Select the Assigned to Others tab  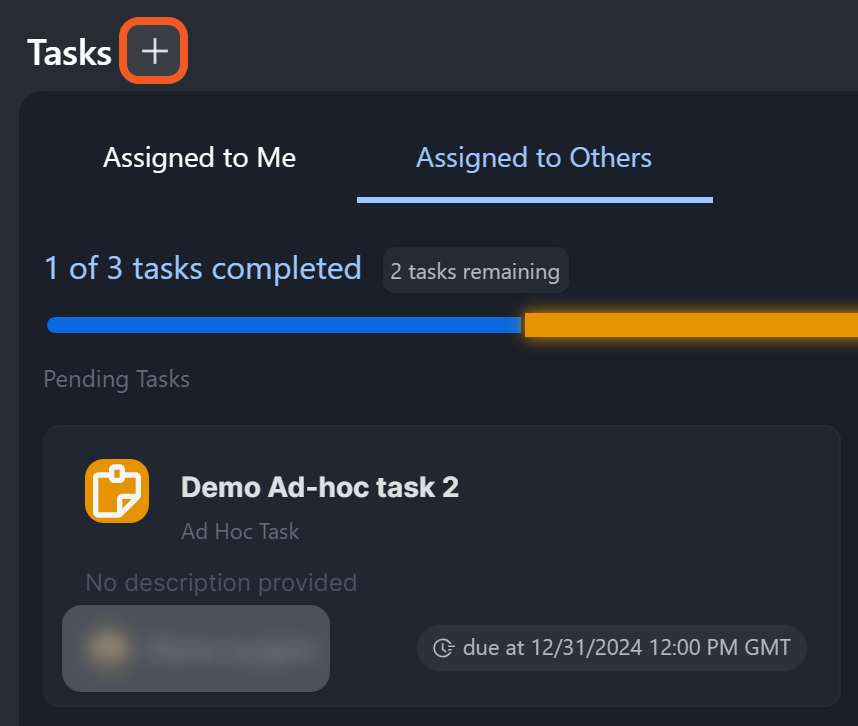(x=534, y=158)
